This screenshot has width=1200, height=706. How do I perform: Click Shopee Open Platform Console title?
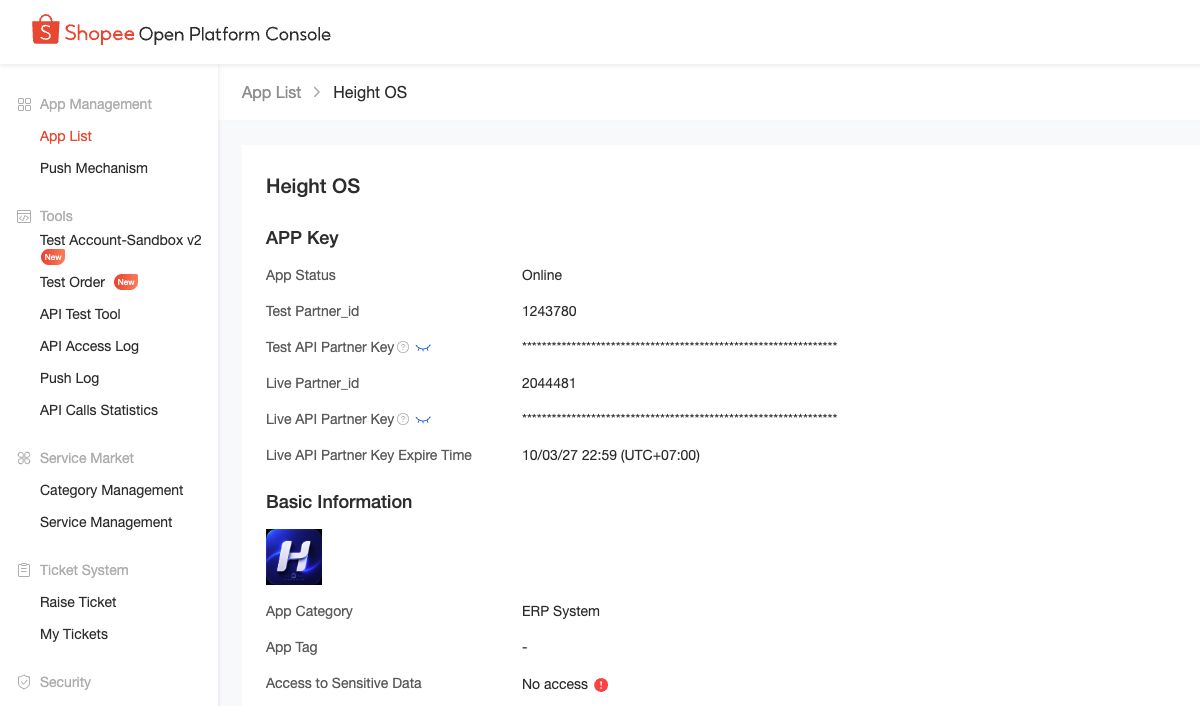pos(197,33)
